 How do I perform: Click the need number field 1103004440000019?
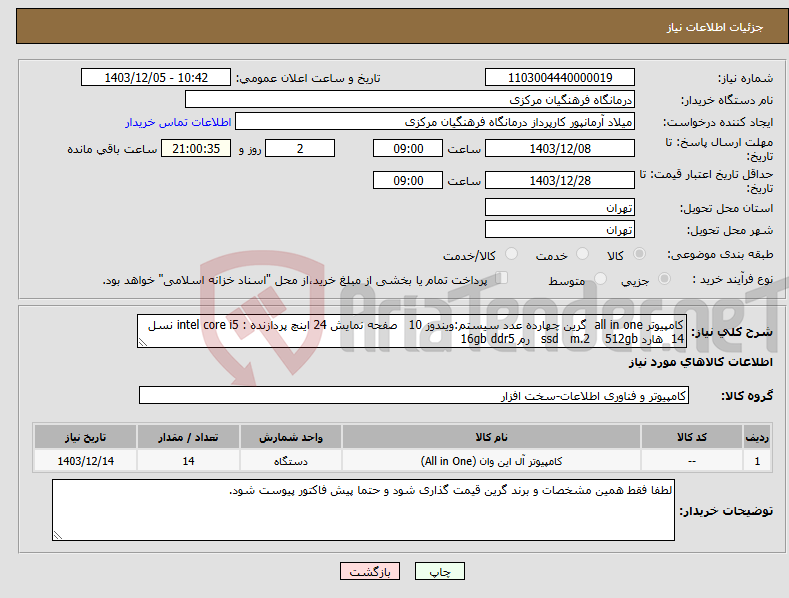560,78
